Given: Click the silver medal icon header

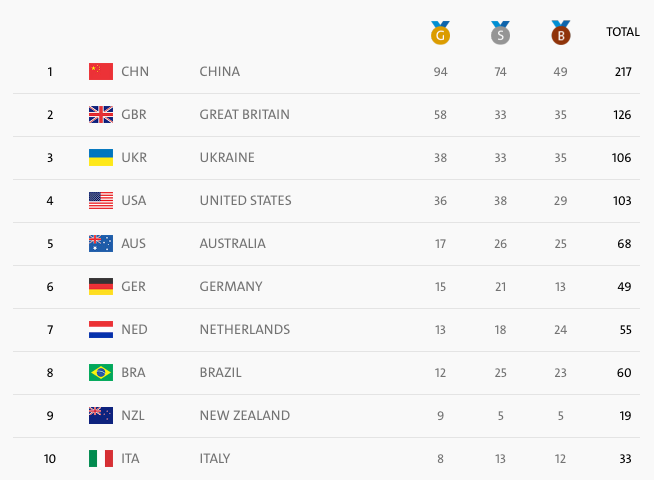Looking at the screenshot, I should (500, 33).
